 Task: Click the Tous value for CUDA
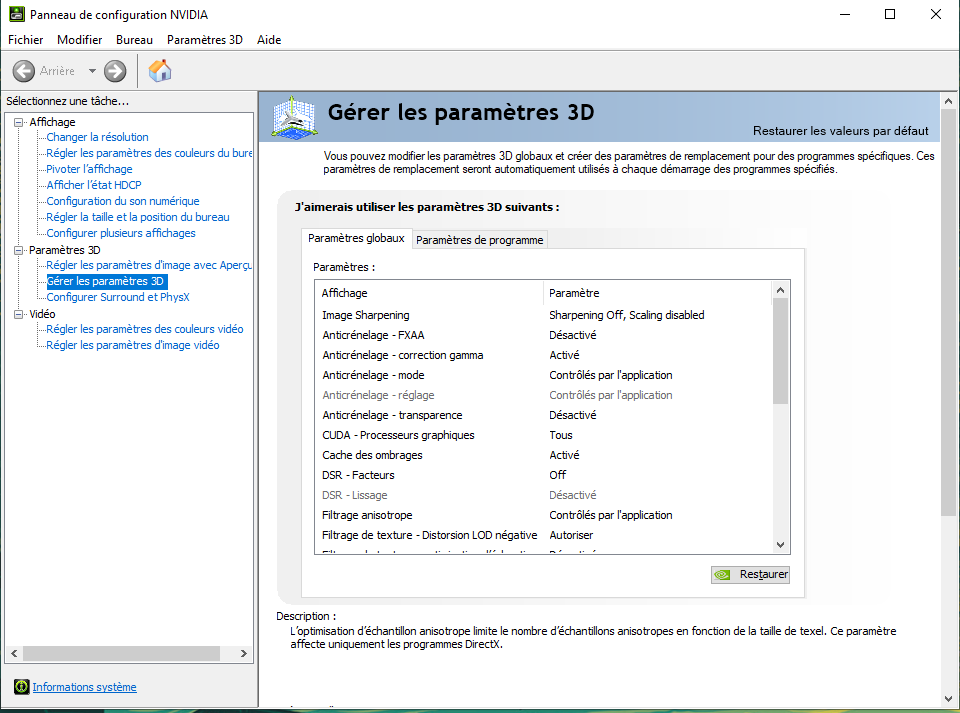tap(561, 435)
